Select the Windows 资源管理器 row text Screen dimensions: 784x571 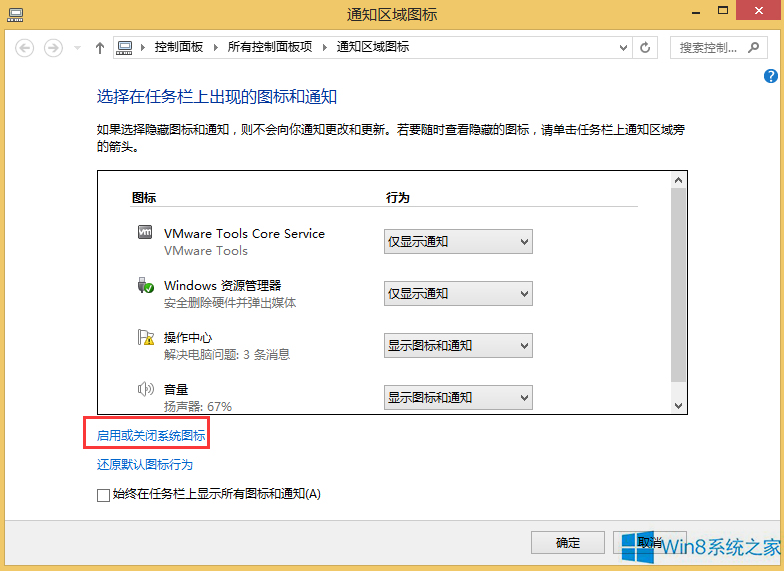coord(222,286)
